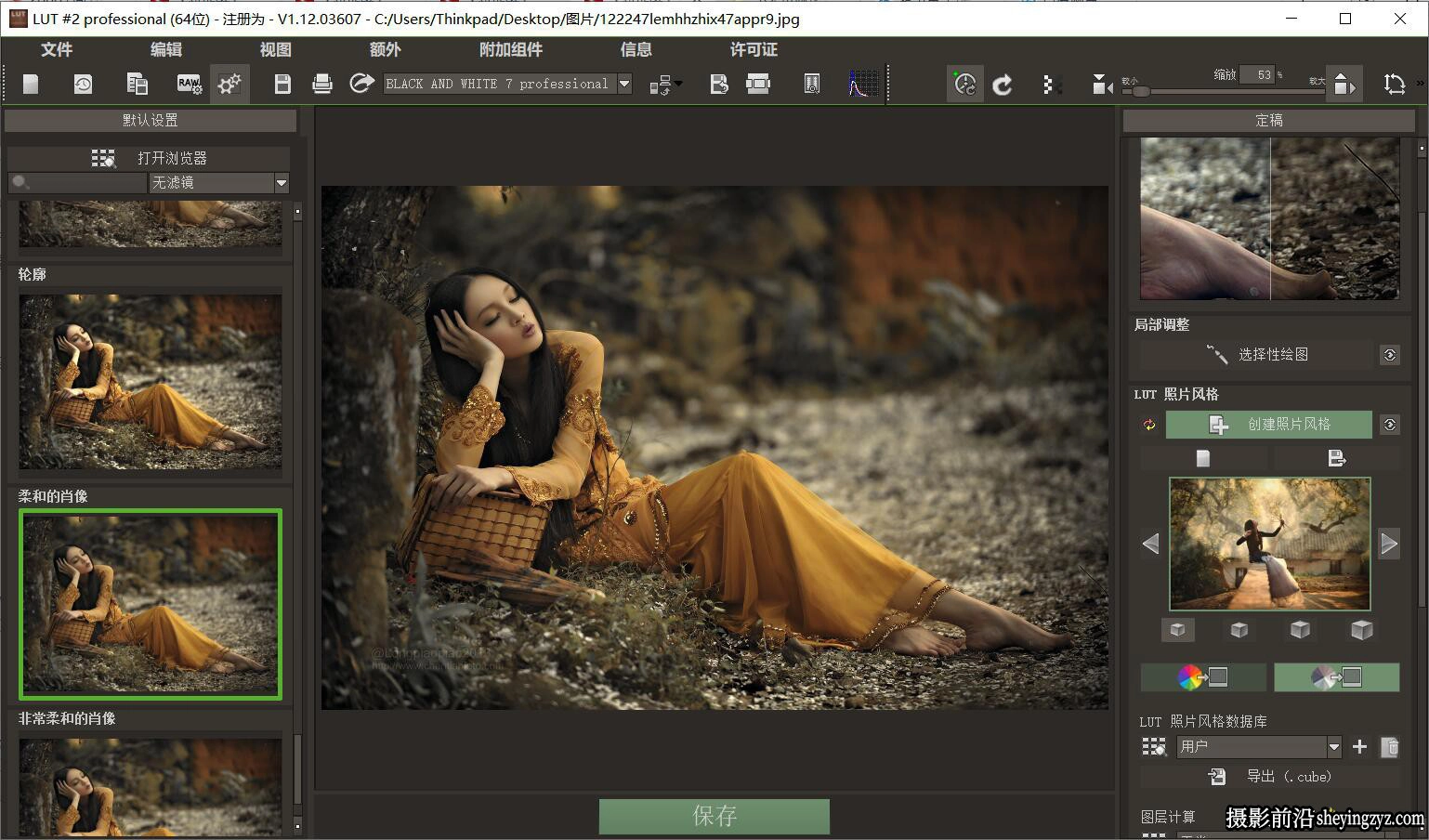Click the rotate and crop toolbar icon

(x=1394, y=85)
